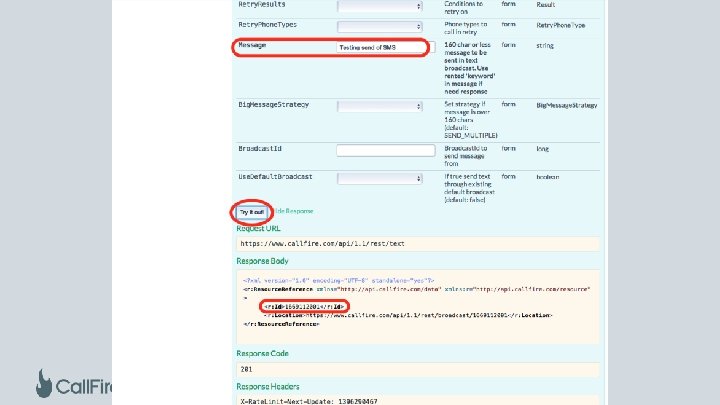This screenshot has width=720, height=405.
Task: Click the Response Code heading
Action: pos(262,354)
